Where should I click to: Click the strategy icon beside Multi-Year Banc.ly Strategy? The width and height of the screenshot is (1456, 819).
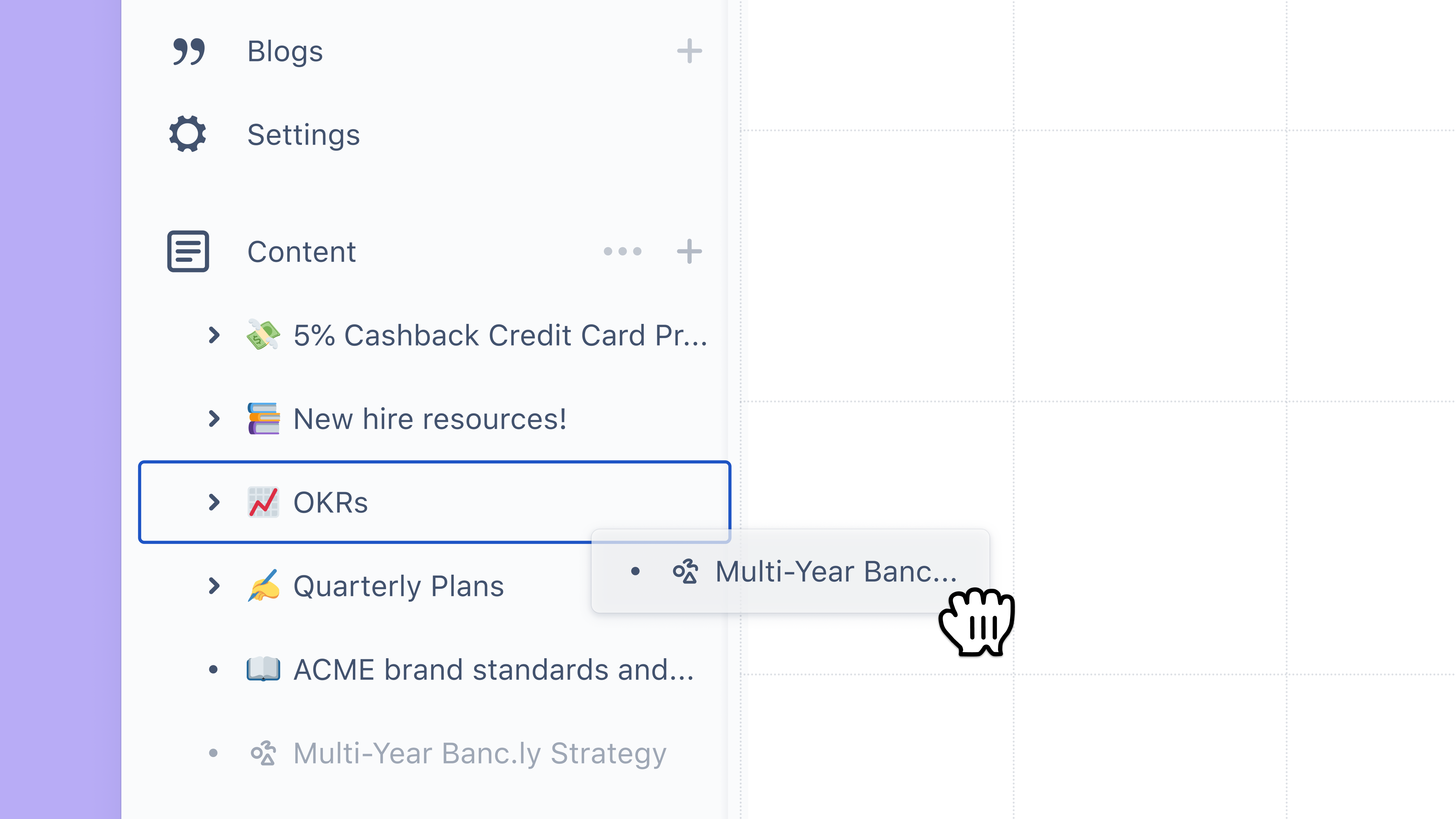click(x=264, y=753)
